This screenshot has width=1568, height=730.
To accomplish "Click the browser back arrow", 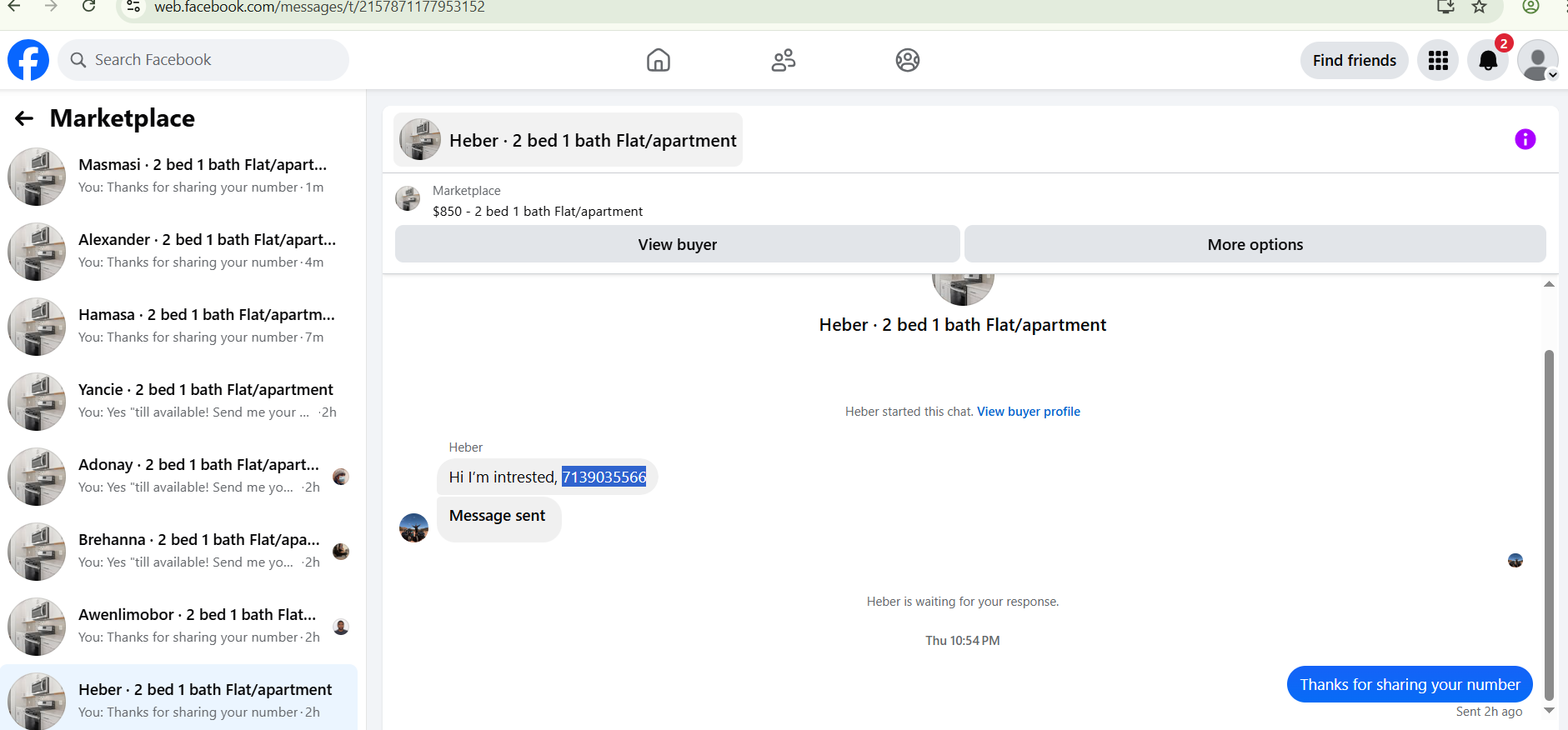I will point(14,7).
